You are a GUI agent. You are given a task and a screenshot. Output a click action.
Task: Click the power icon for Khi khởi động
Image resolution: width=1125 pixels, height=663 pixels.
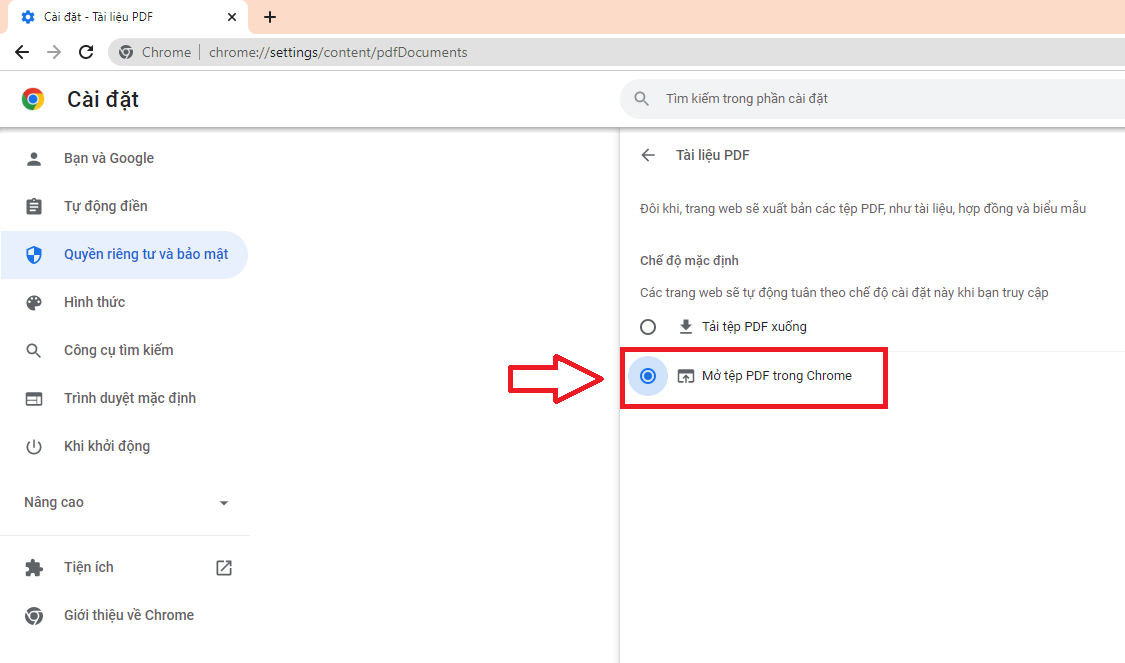(34, 447)
